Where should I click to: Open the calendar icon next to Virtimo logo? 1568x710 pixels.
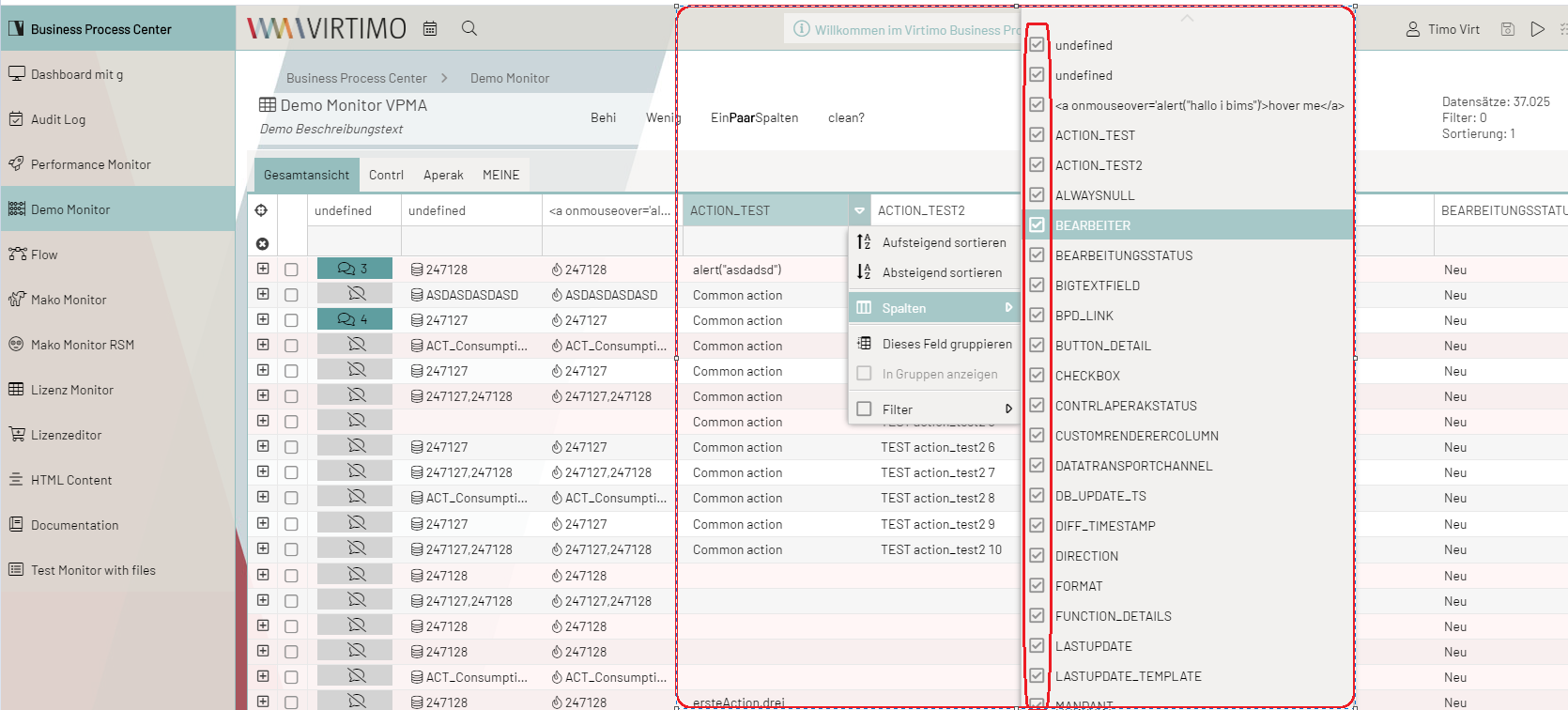pyautogui.click(x=430, y=29)
